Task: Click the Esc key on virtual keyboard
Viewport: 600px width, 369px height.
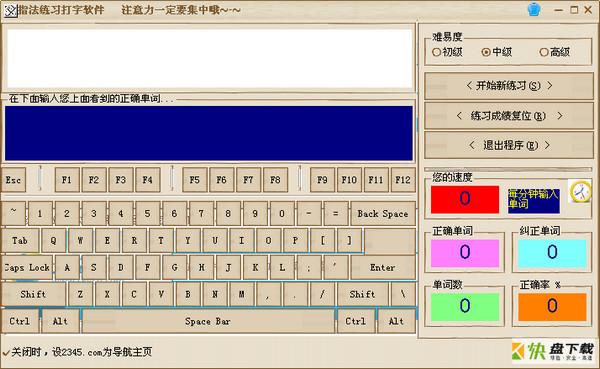Action: (x=14, y=180)
